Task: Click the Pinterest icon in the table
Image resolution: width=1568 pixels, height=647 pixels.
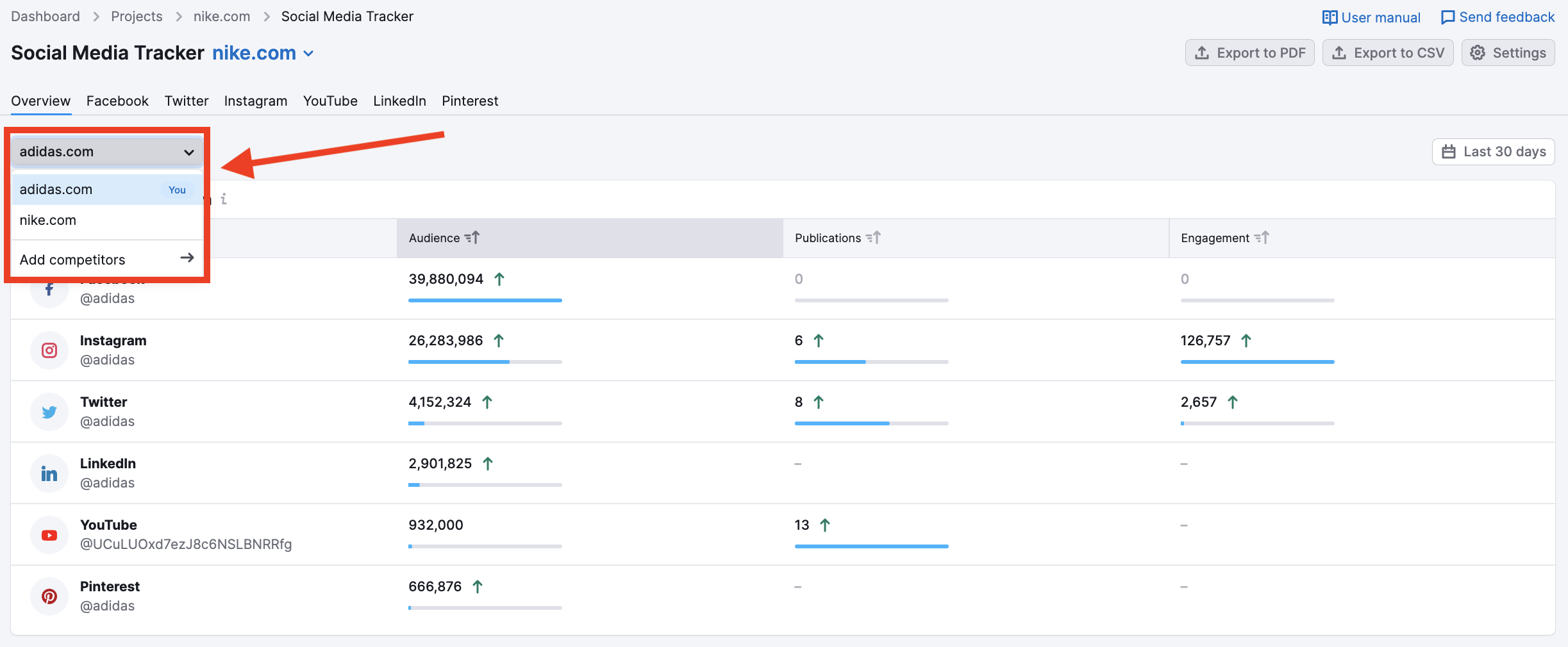Action: tap(49, 596)
